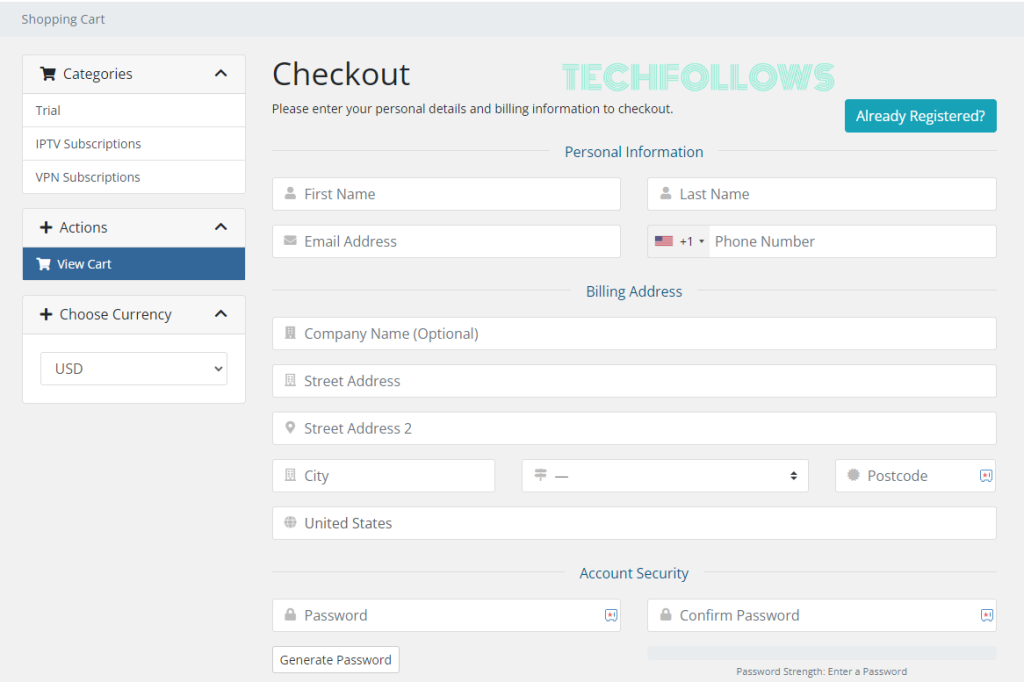
Task: Click the Personal Information section heading
Action: (633, 152)
